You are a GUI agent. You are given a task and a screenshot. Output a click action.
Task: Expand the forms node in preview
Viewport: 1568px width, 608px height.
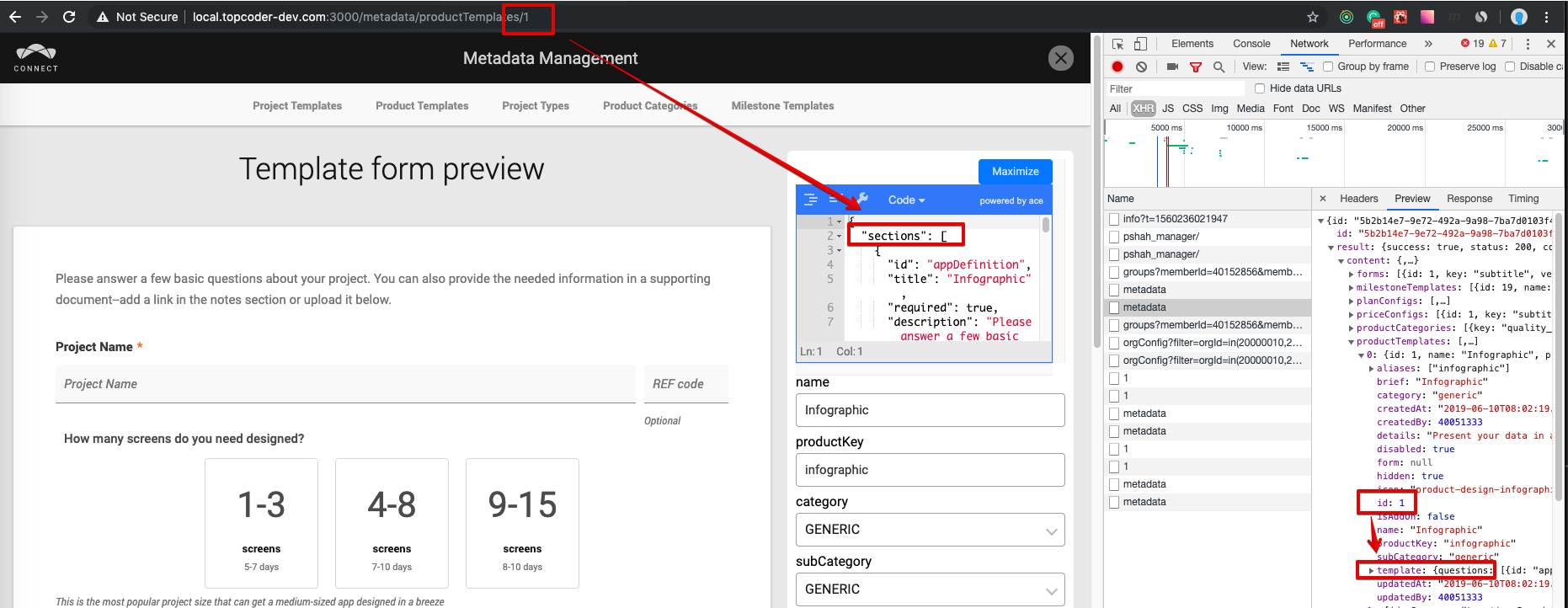point(1352,275)
